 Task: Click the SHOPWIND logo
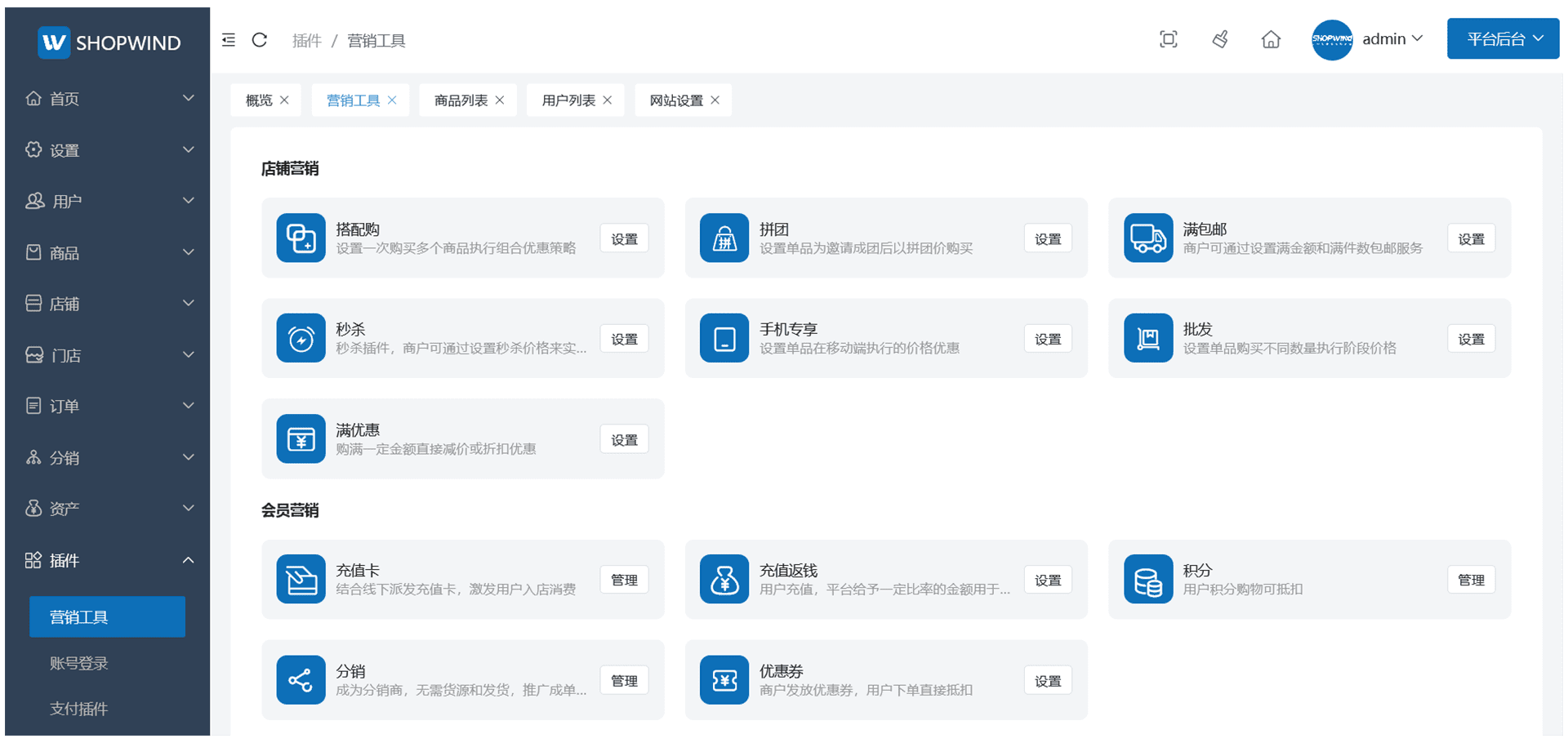109,42
